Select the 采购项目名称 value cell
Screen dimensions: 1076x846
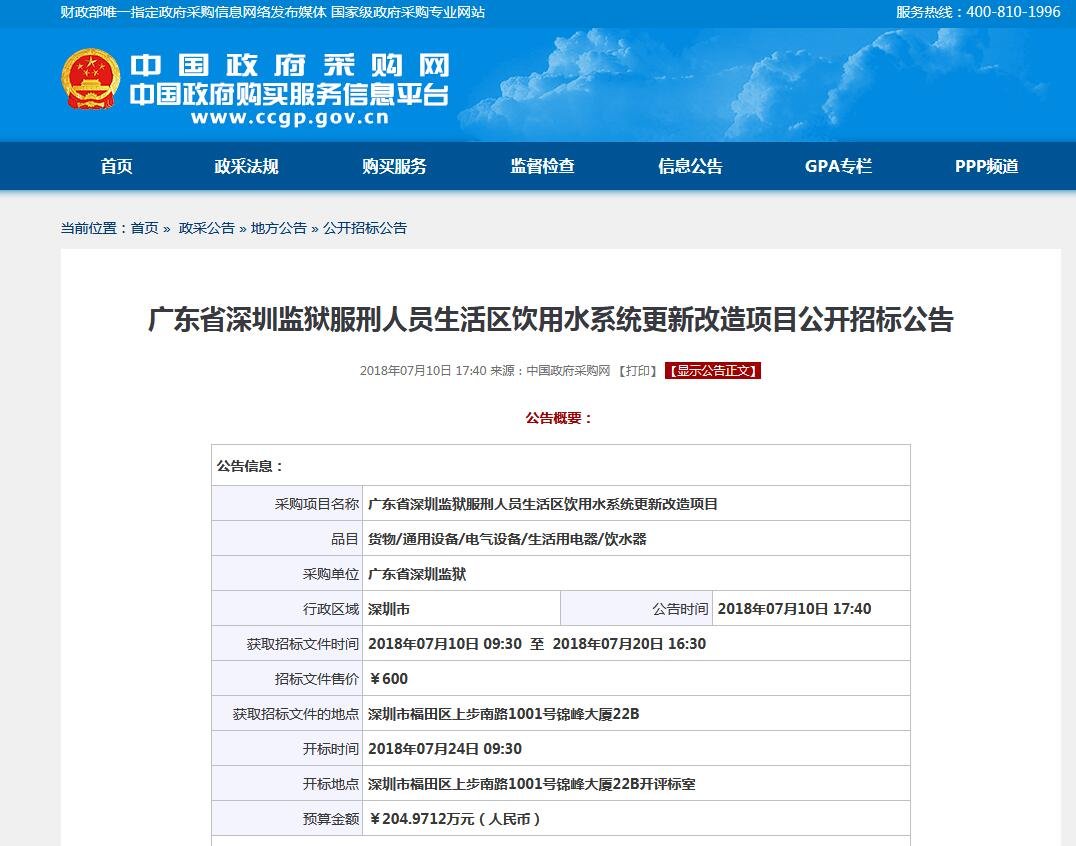(x=636, y=504)
